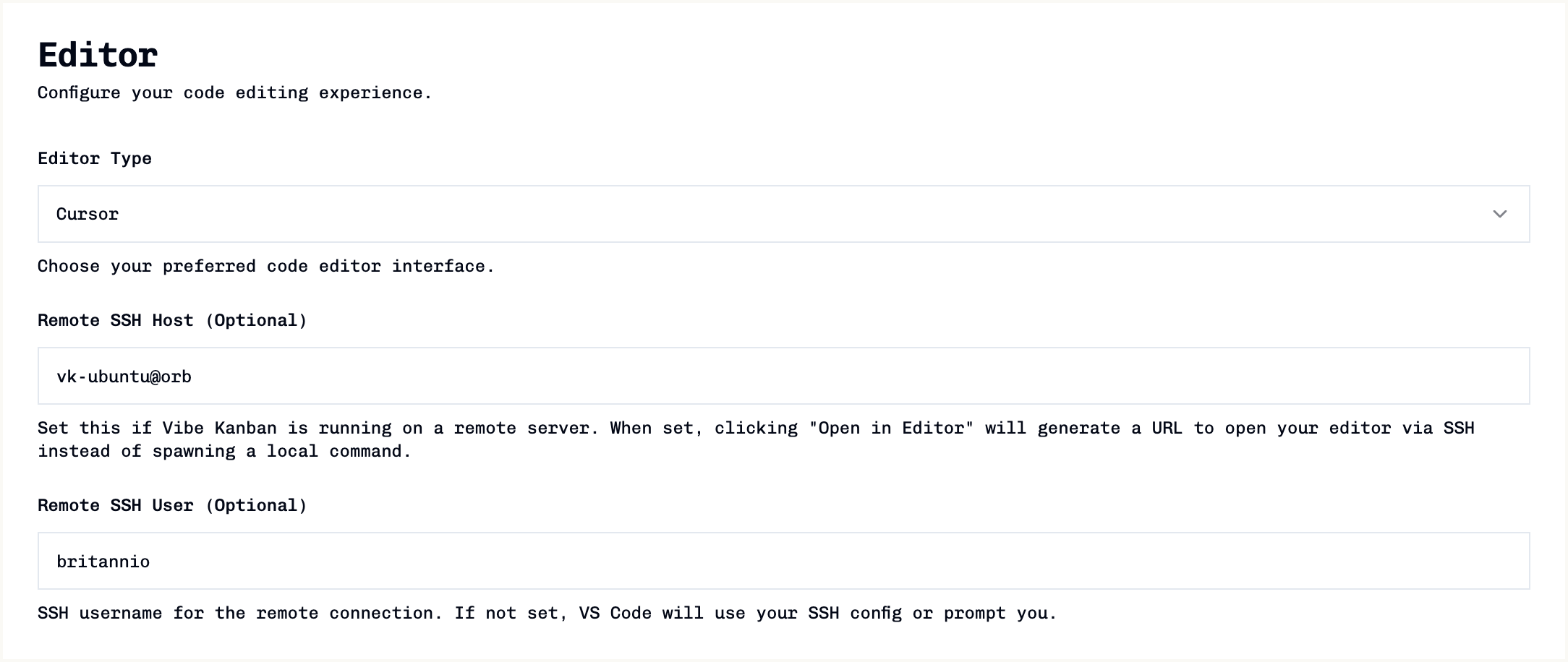Click inside the Remote SSH User field
1568x662 pixels.
pyautogui.click(x=783, y=561)
